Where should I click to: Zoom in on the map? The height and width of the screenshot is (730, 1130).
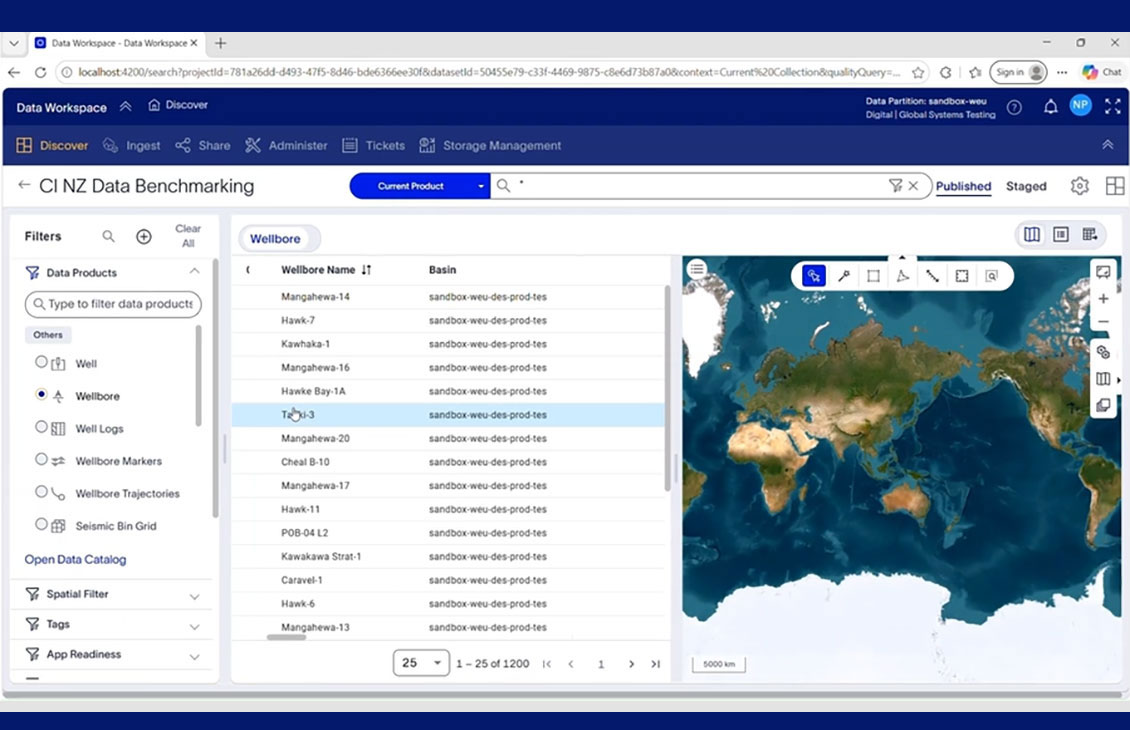(1103, 298)
